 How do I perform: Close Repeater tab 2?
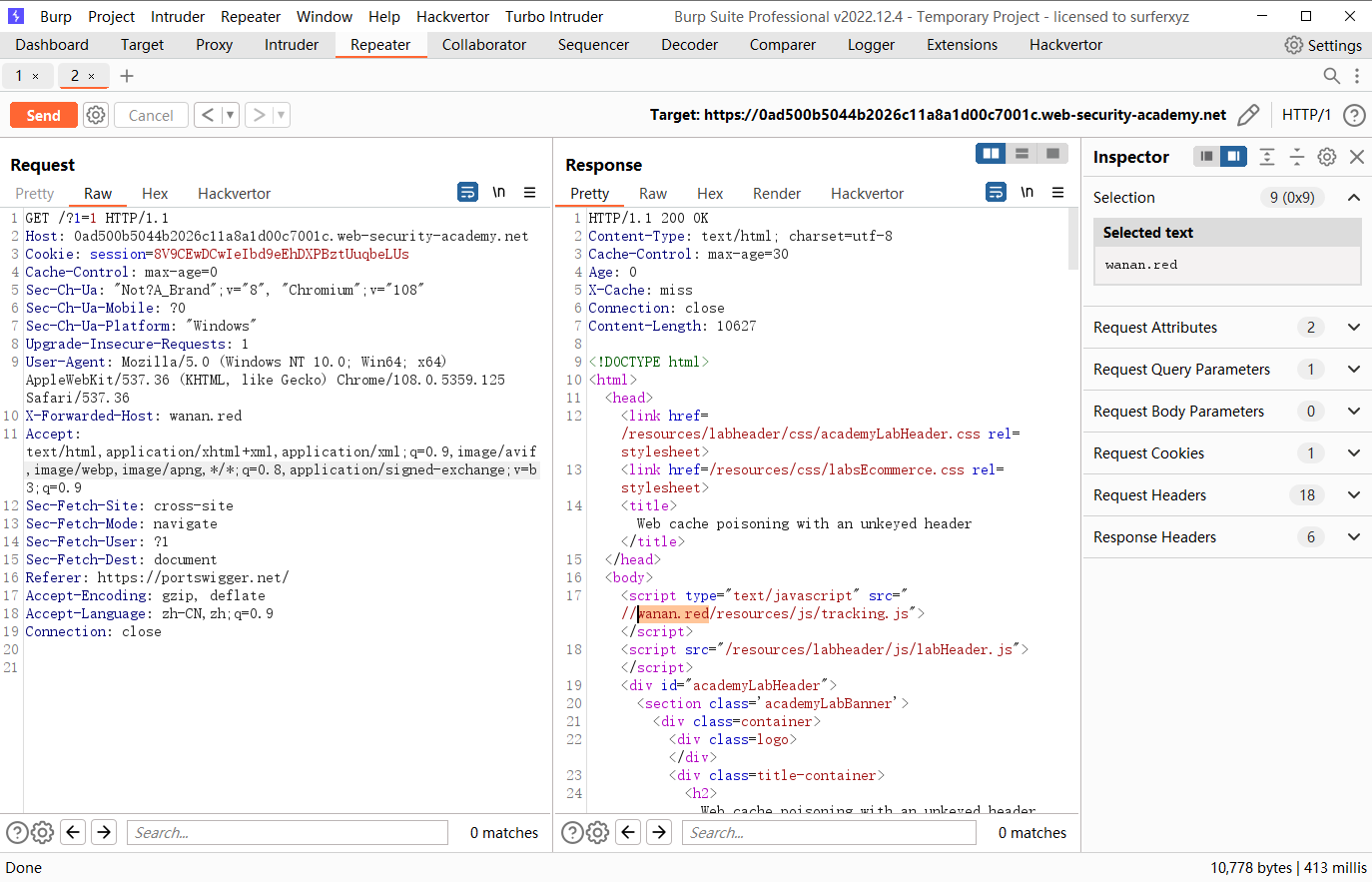pyautogui.click(x=92, y=76)
